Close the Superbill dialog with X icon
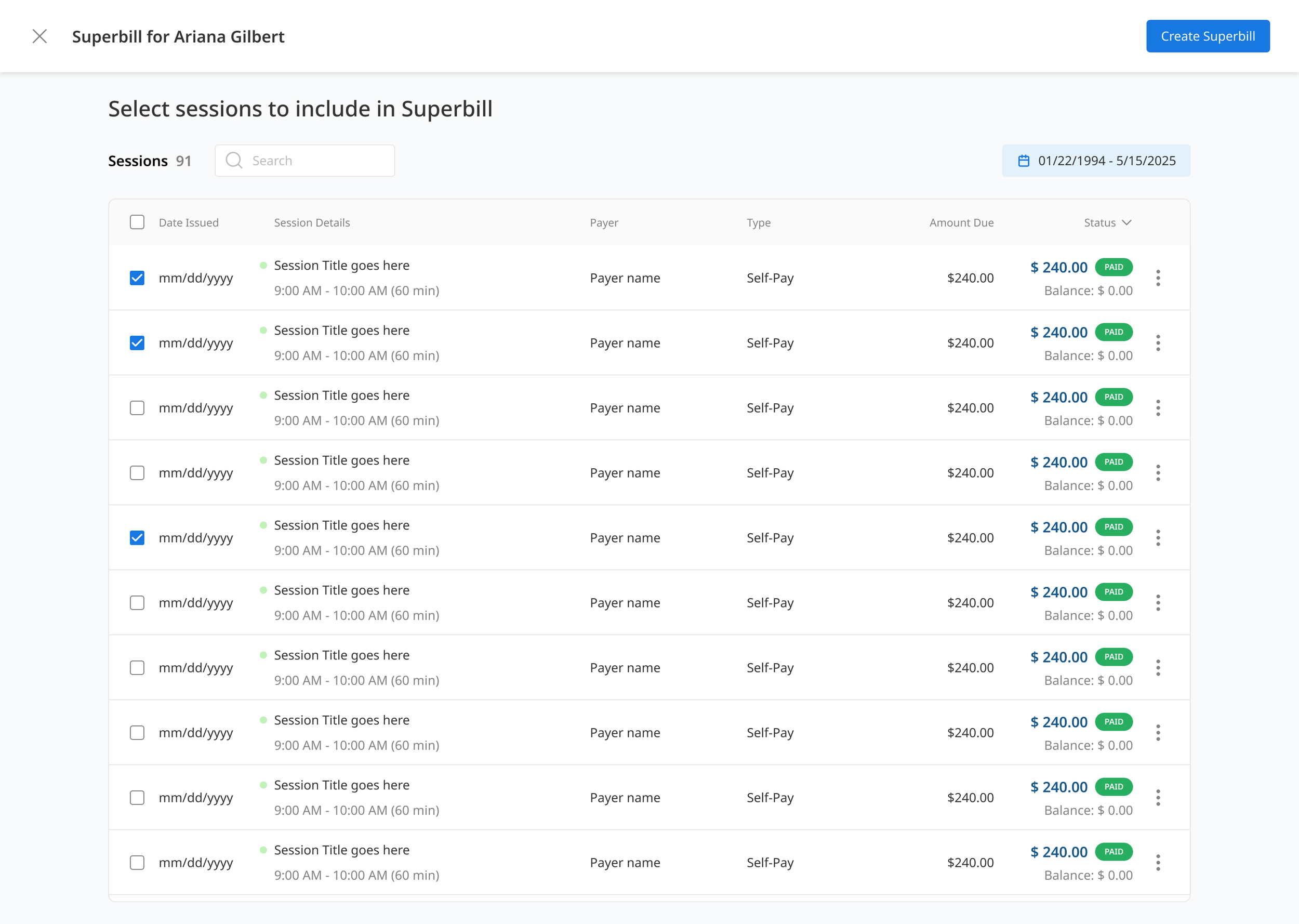Viewport: 1299px width, 924px height. click(39, 36)
